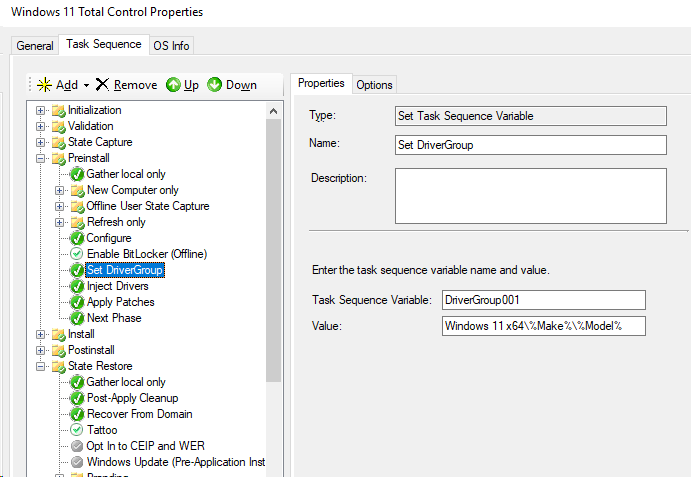Click the Tattoo step icon

click(x=77, y=430)
